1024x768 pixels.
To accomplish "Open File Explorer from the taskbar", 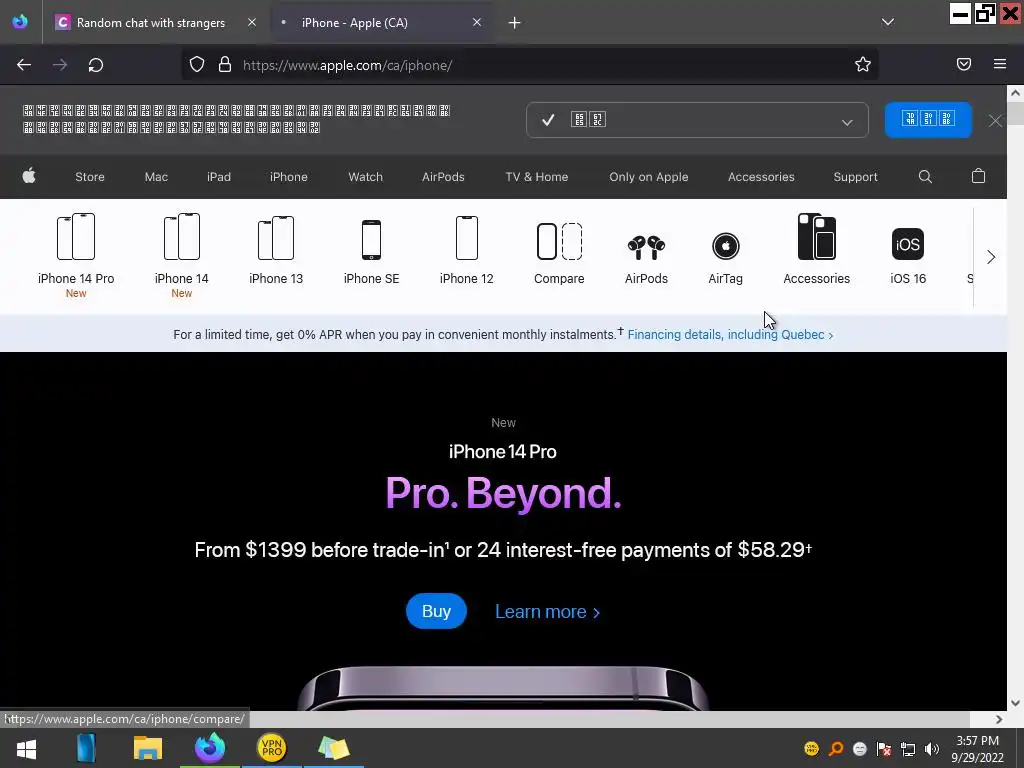I will (148, 748).
